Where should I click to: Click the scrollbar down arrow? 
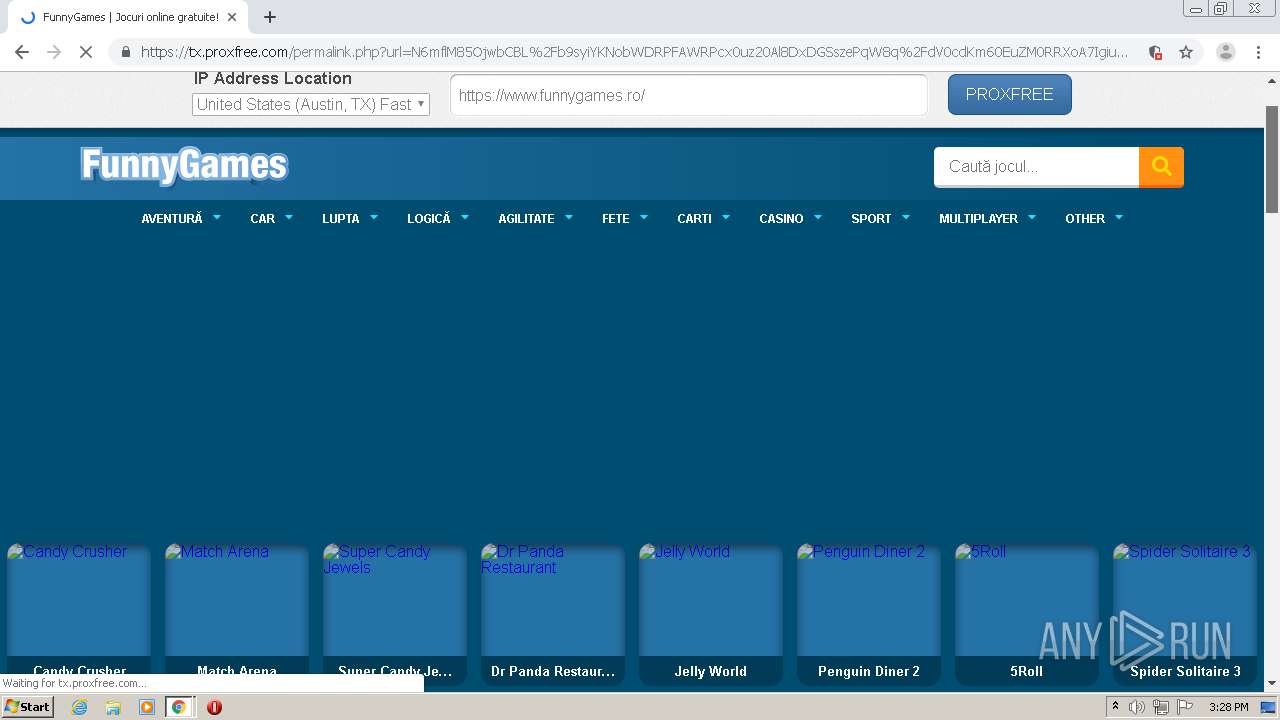1272,684
